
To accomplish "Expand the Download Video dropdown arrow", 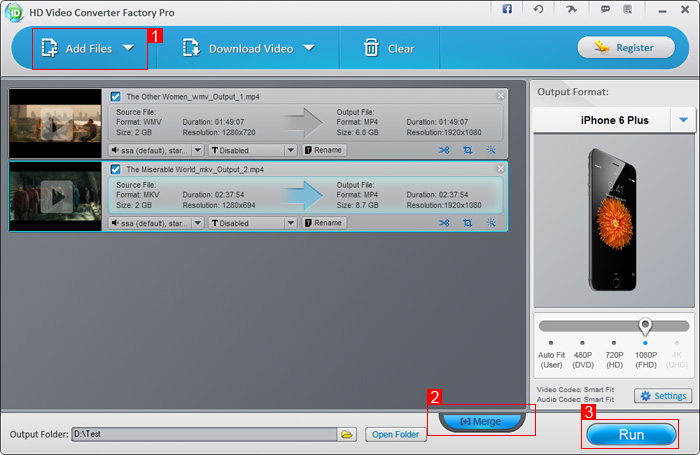I will [309, 48].
